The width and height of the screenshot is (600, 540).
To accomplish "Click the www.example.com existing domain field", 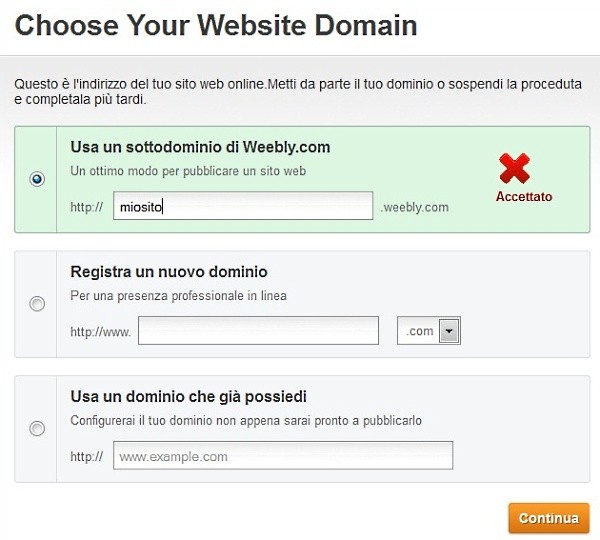I will (283, 456).
